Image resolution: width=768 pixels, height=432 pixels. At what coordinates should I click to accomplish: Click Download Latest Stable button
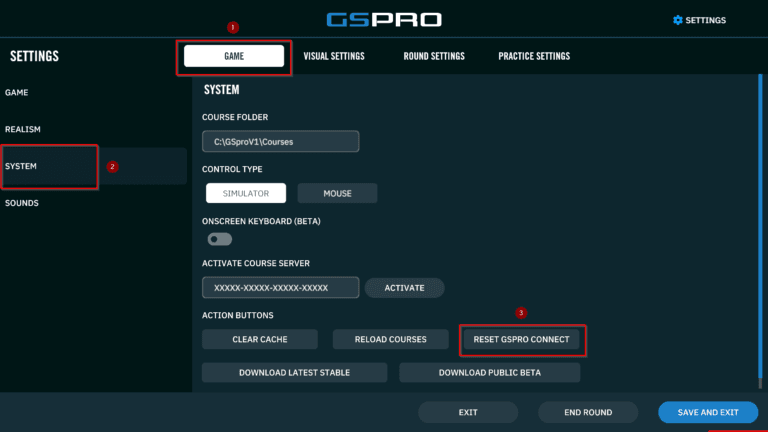tap(294, 372)
